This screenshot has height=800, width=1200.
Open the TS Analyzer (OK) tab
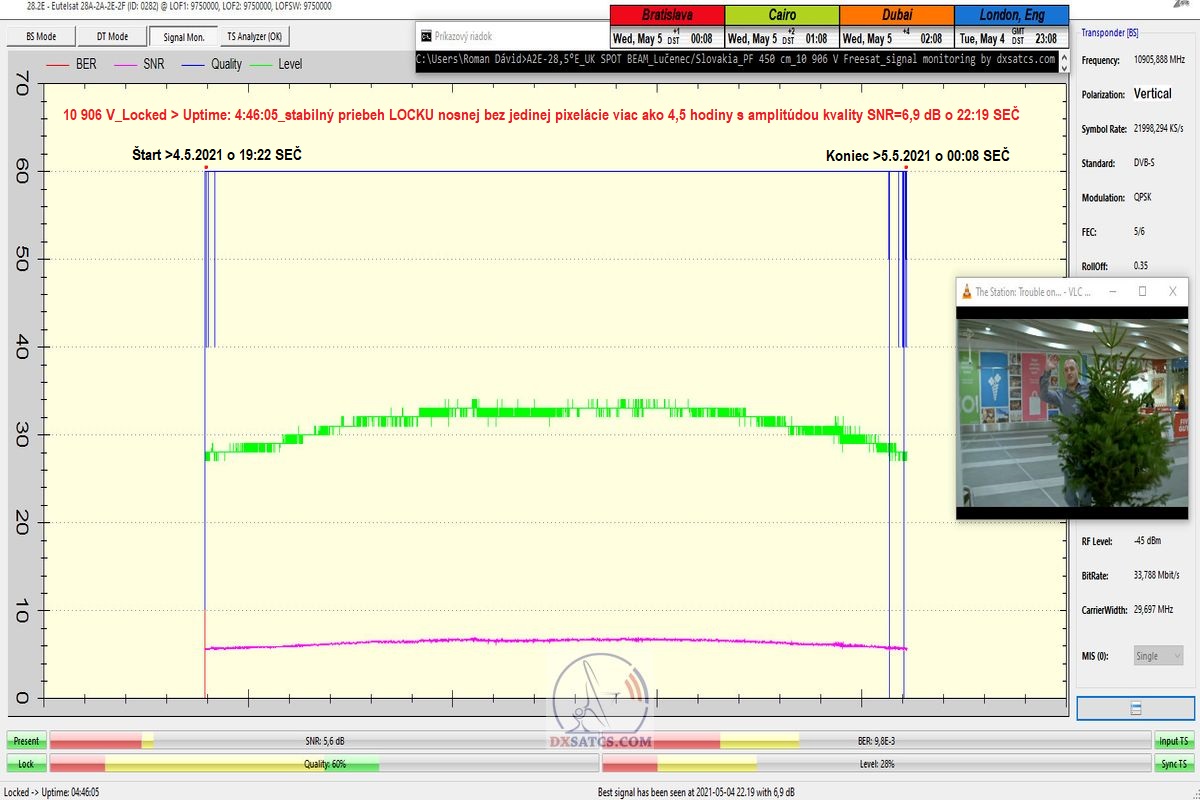pyautogui.click(x=255, y=36)
